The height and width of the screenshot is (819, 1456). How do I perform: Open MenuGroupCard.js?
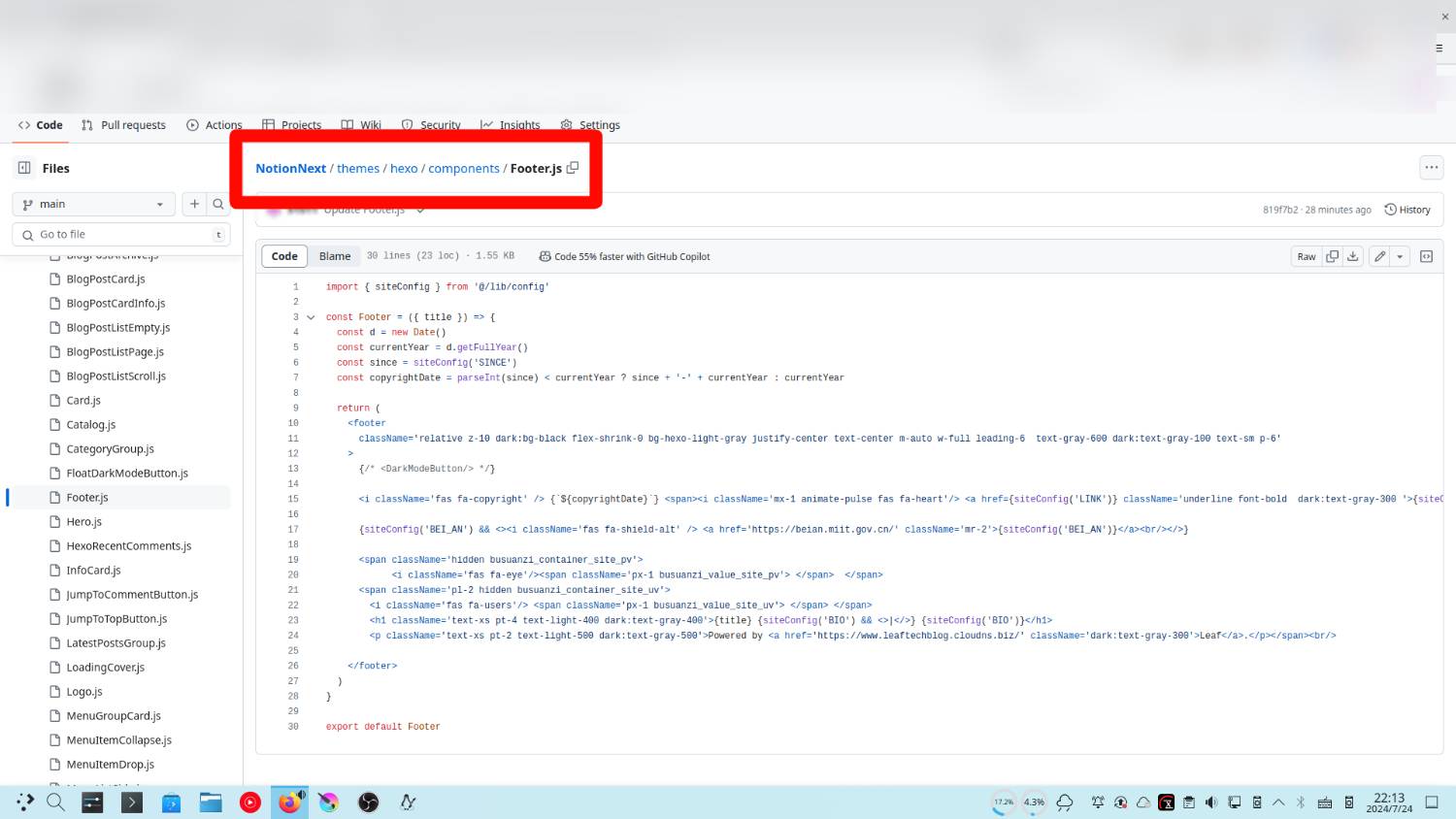click(x=114, y=715)
